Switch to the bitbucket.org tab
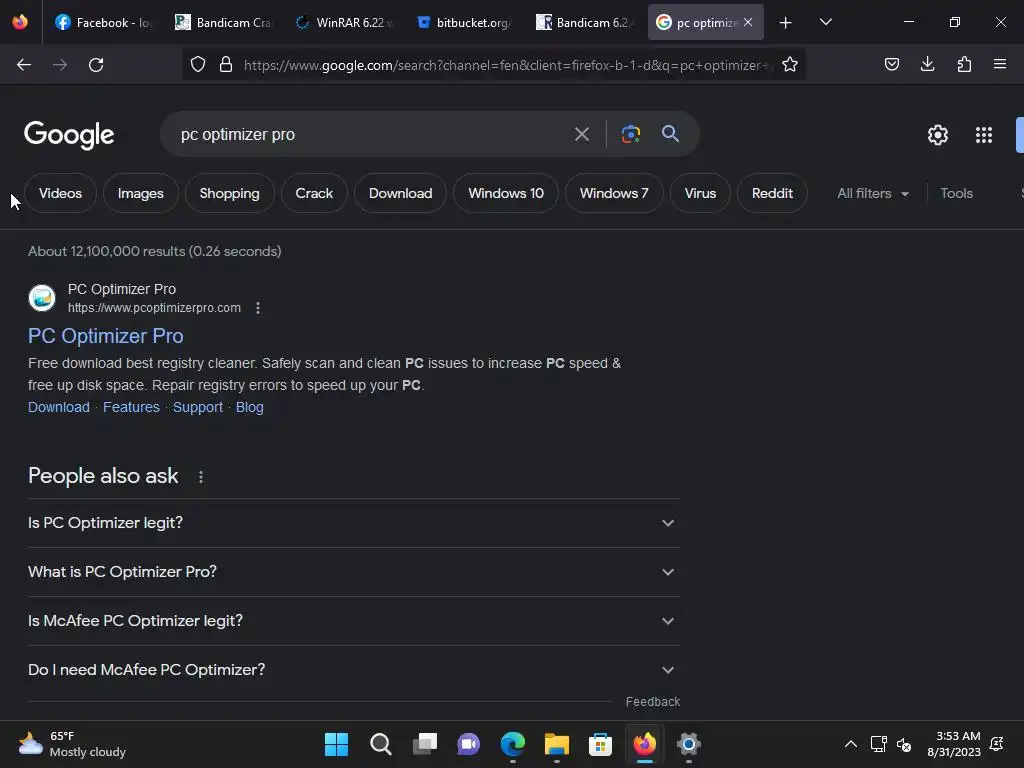 pyautogui.click(x=464, y=23)
